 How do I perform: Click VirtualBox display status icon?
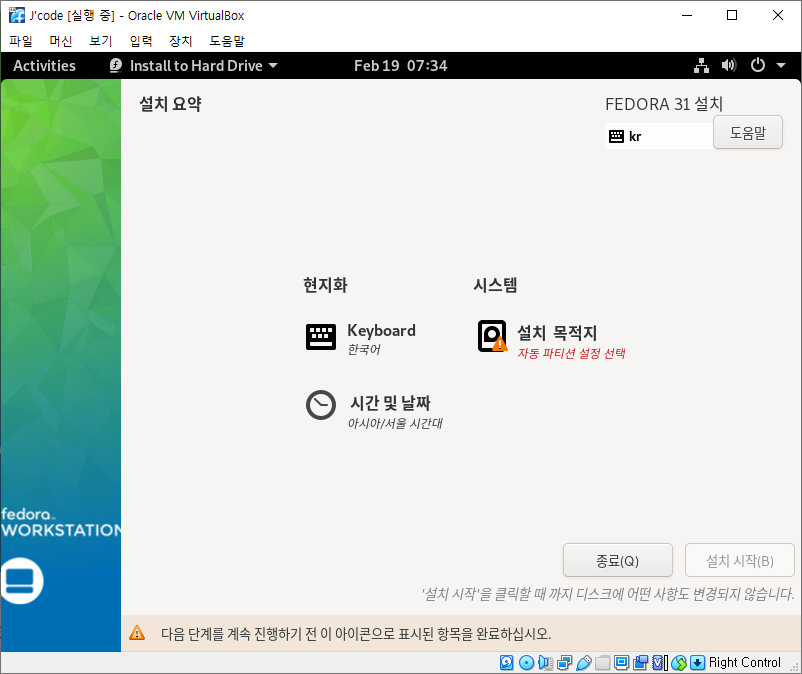[621, 663]
